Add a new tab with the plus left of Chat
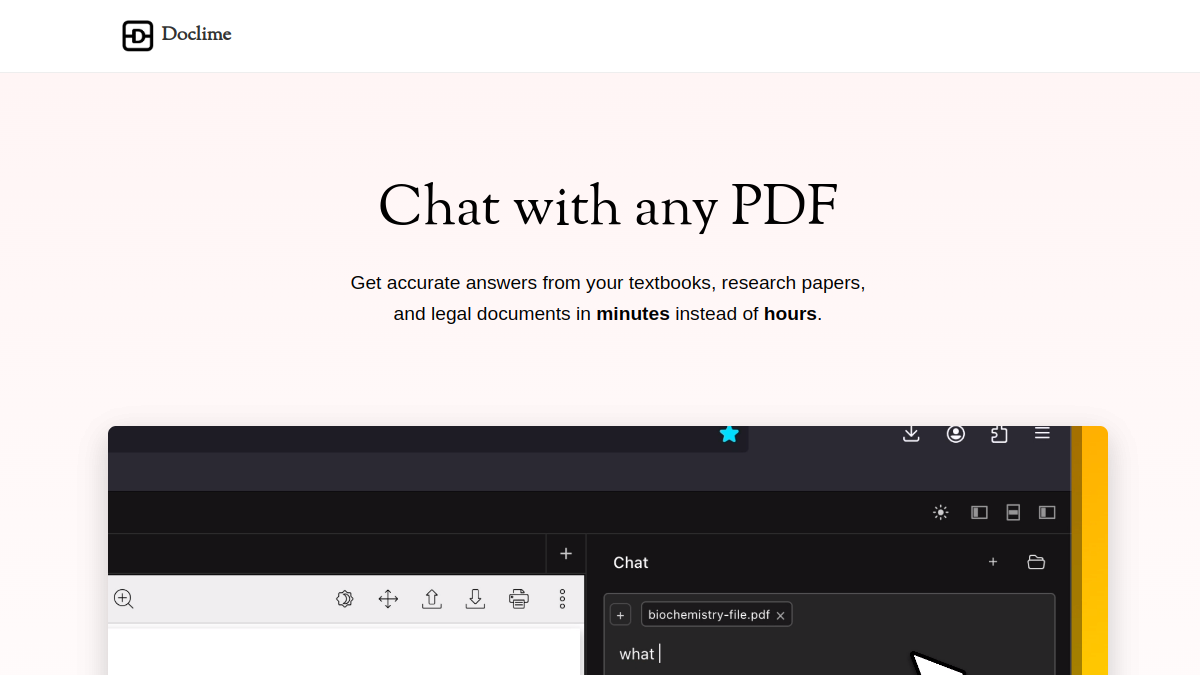 (566, 553)
